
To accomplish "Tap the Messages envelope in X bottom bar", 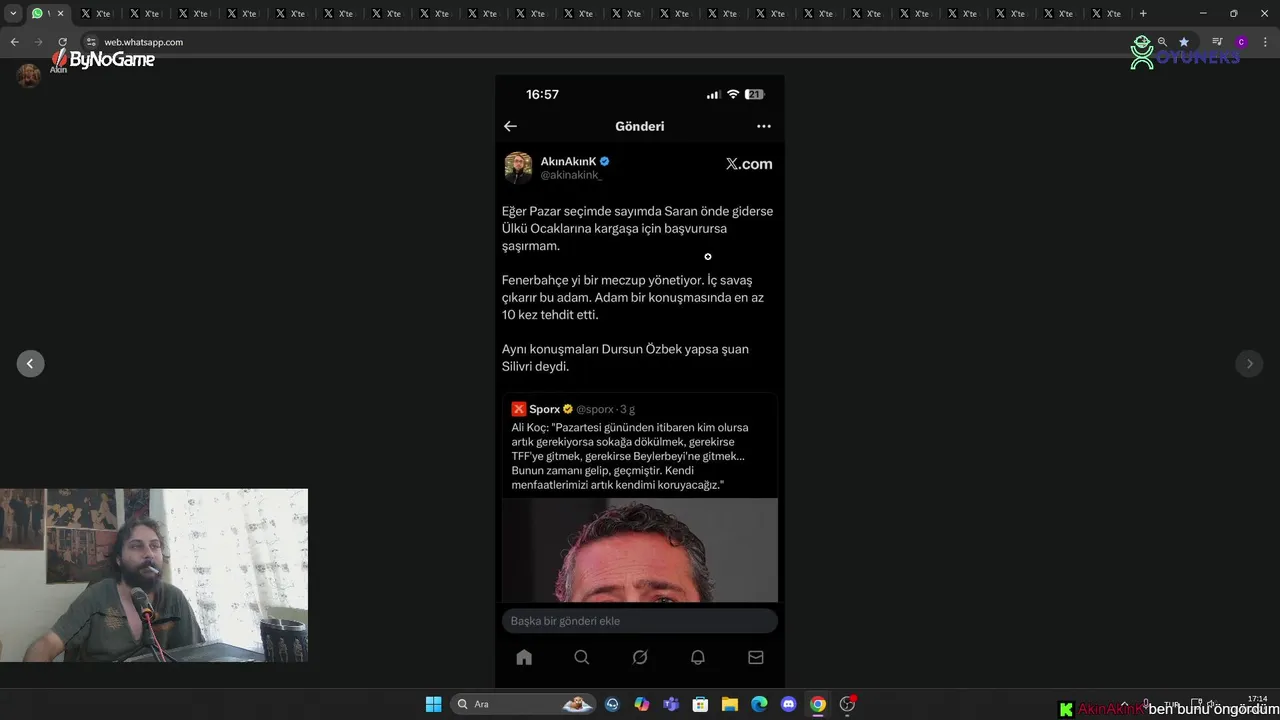I will (x=756, y=657).
